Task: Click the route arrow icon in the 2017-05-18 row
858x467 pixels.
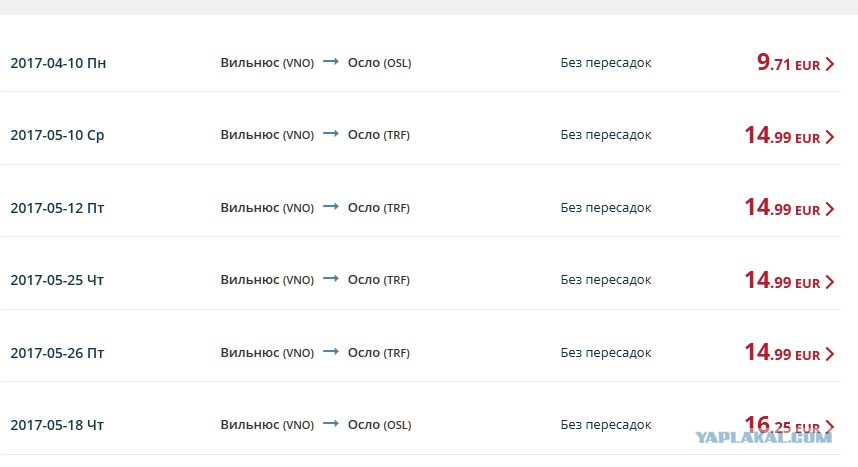Action: click(331, 423)
